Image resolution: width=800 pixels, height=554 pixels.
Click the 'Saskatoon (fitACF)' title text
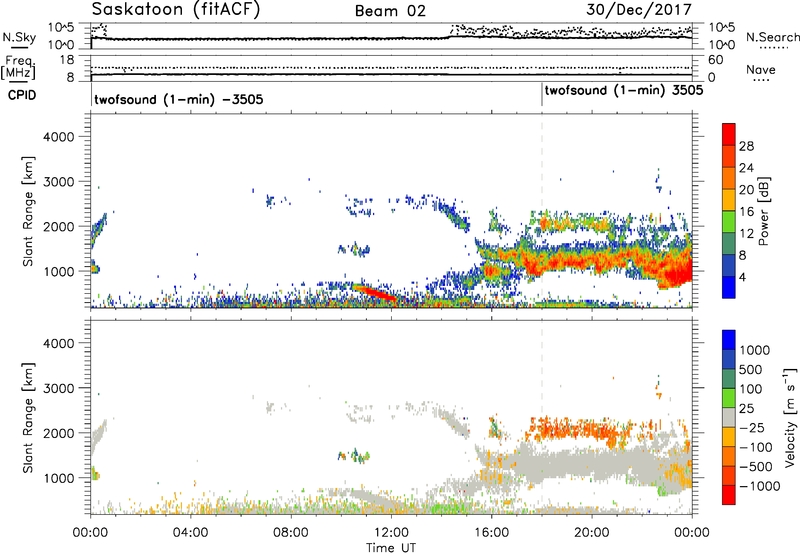point(176,10)
